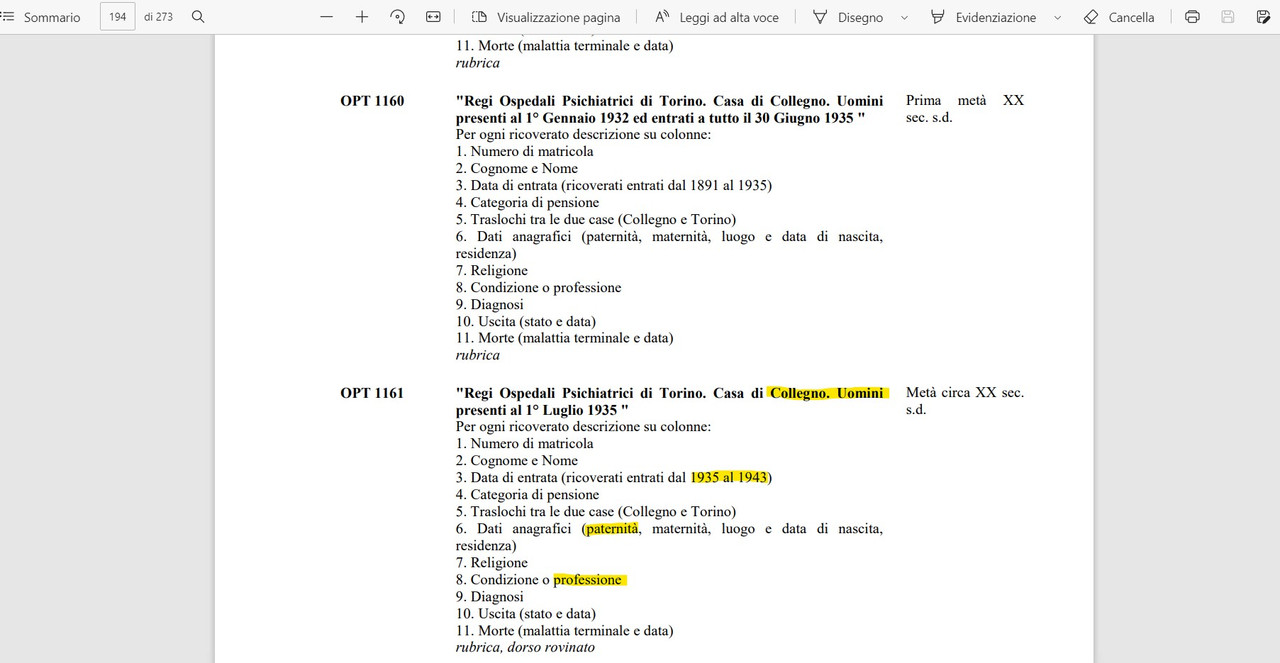Print the document with printer icon
This screenshot has width=1280, height=663.
[1192, 17]
